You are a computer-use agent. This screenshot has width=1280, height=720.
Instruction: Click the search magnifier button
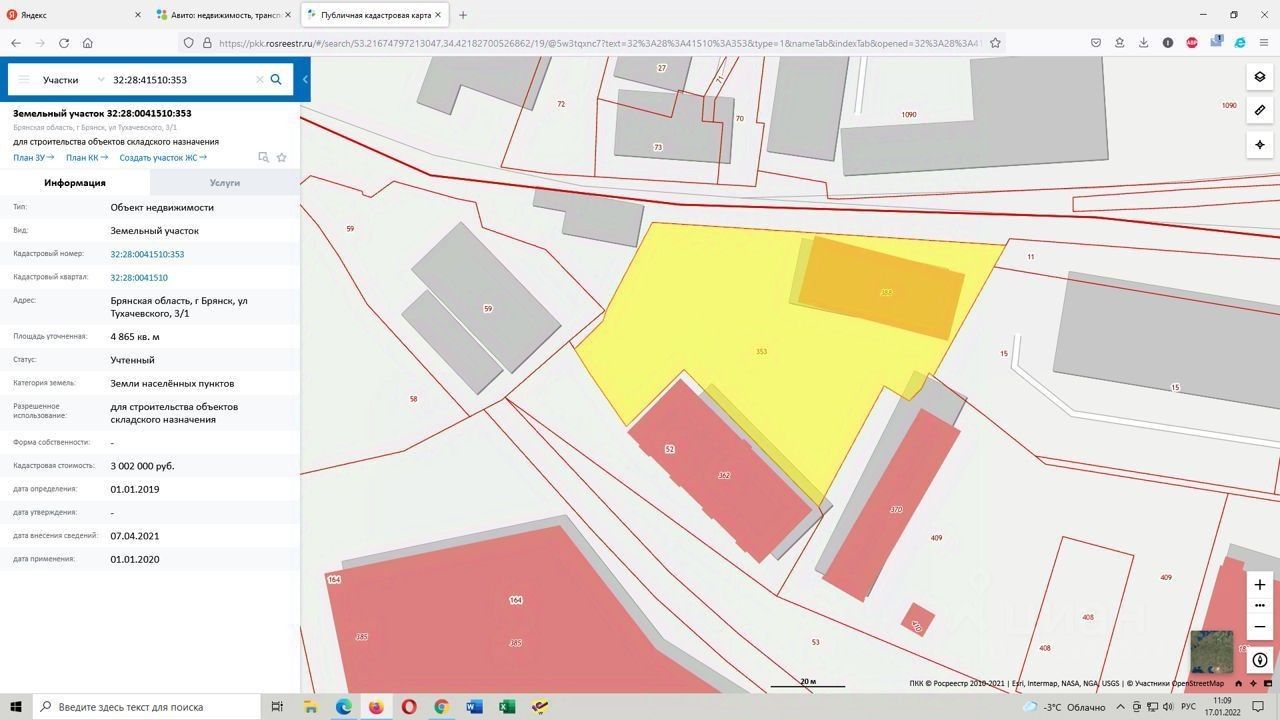point(276,79)
